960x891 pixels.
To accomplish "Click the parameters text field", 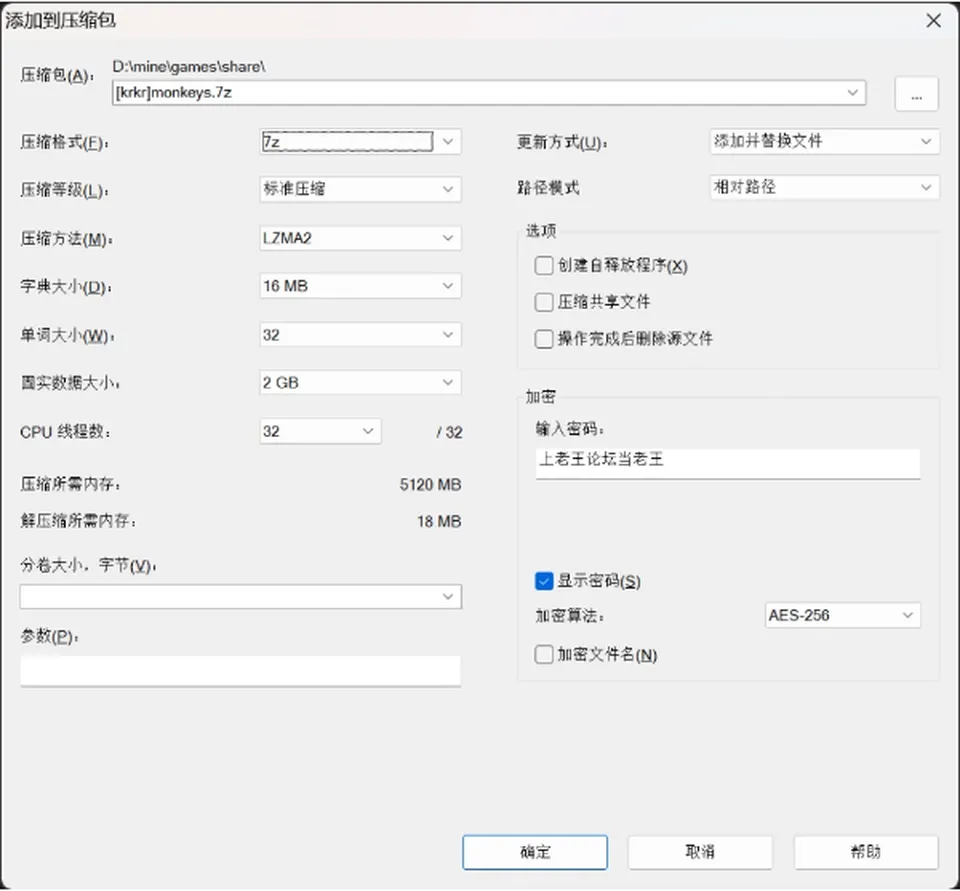I will [x=240, y=671].
